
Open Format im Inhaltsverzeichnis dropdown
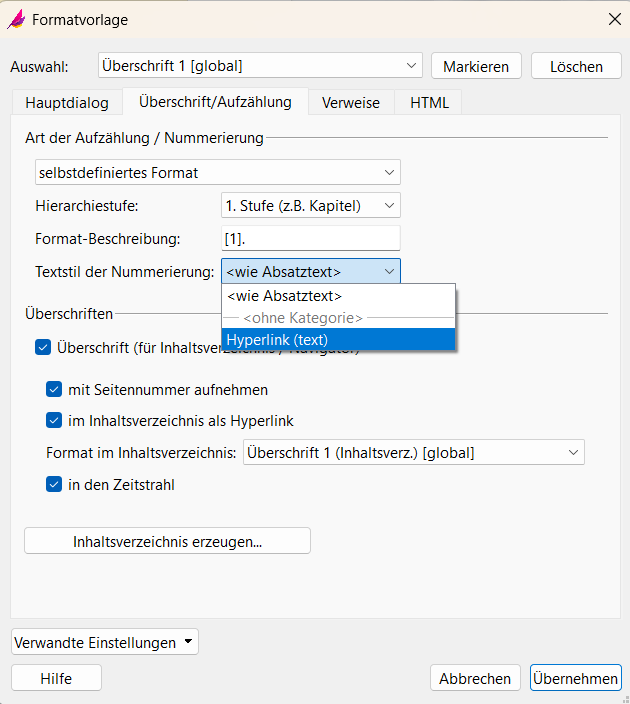pos(413,453)
